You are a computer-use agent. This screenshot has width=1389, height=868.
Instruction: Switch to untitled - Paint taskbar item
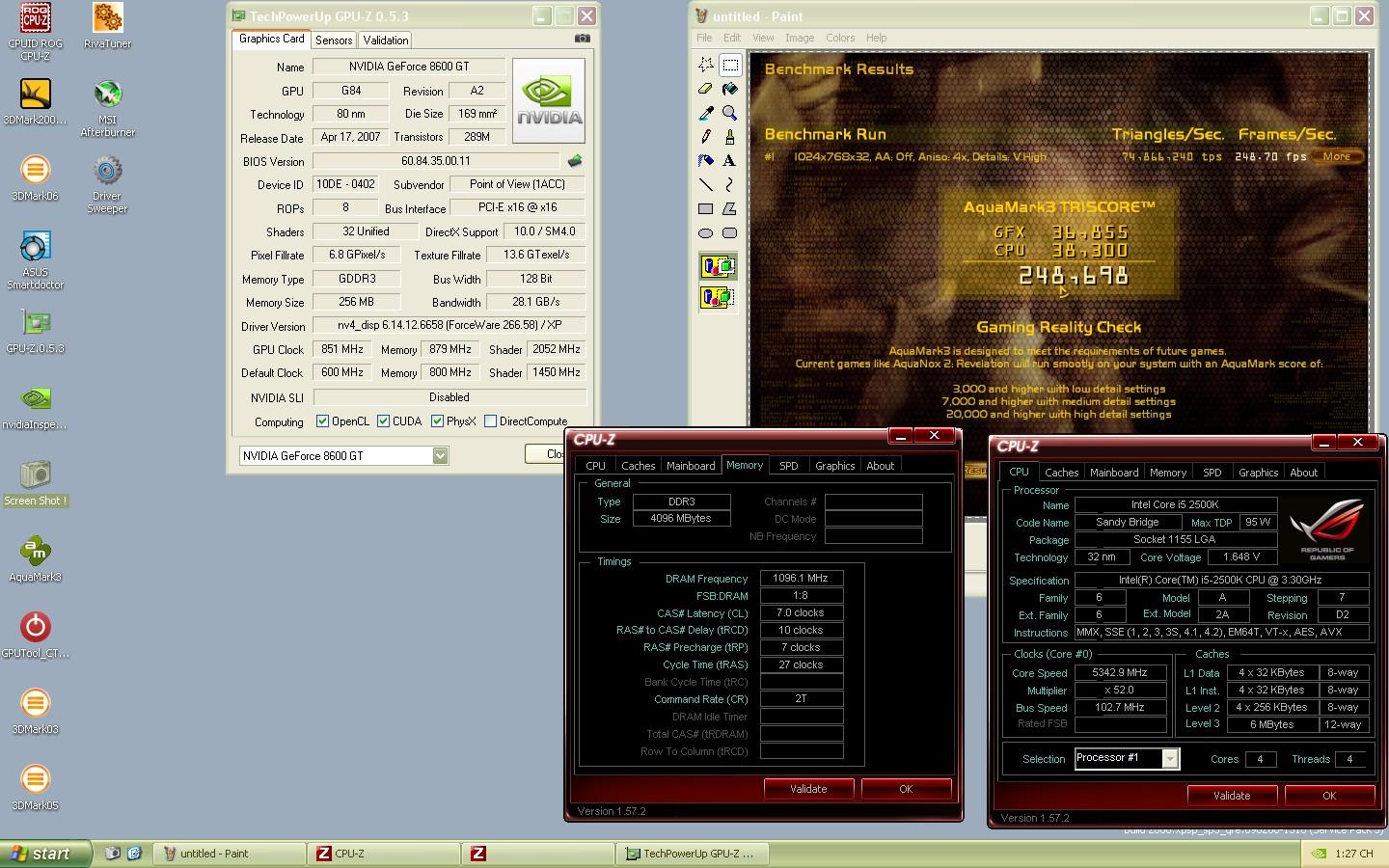[230, 854]
